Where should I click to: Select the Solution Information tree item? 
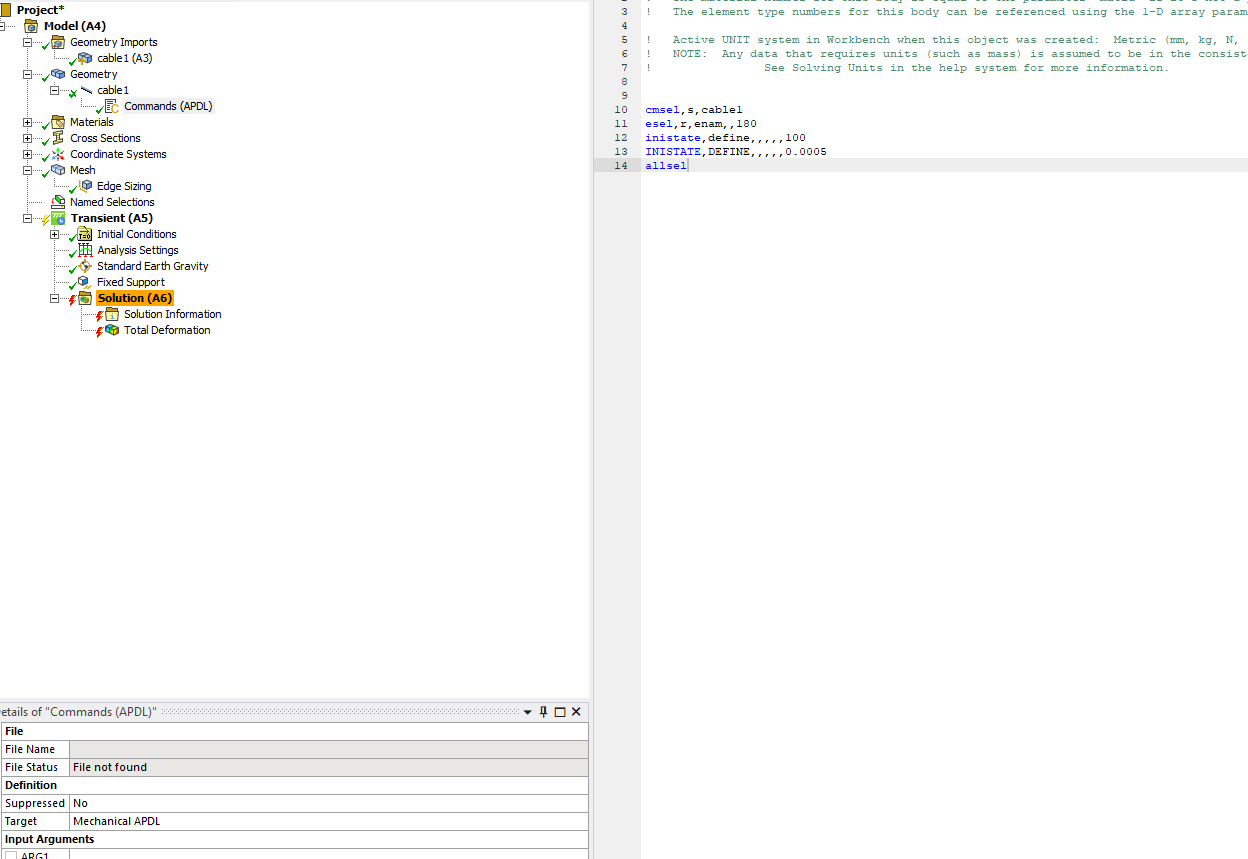pos(173,314)
